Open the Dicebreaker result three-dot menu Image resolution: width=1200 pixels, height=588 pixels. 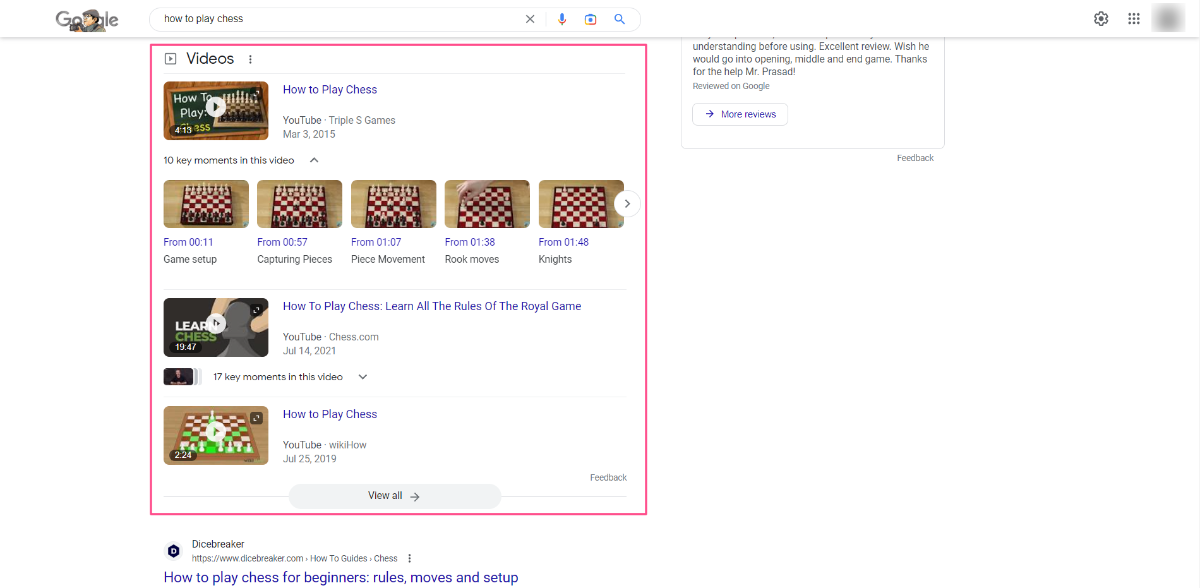pyautogui.click(x=409, y=558)
